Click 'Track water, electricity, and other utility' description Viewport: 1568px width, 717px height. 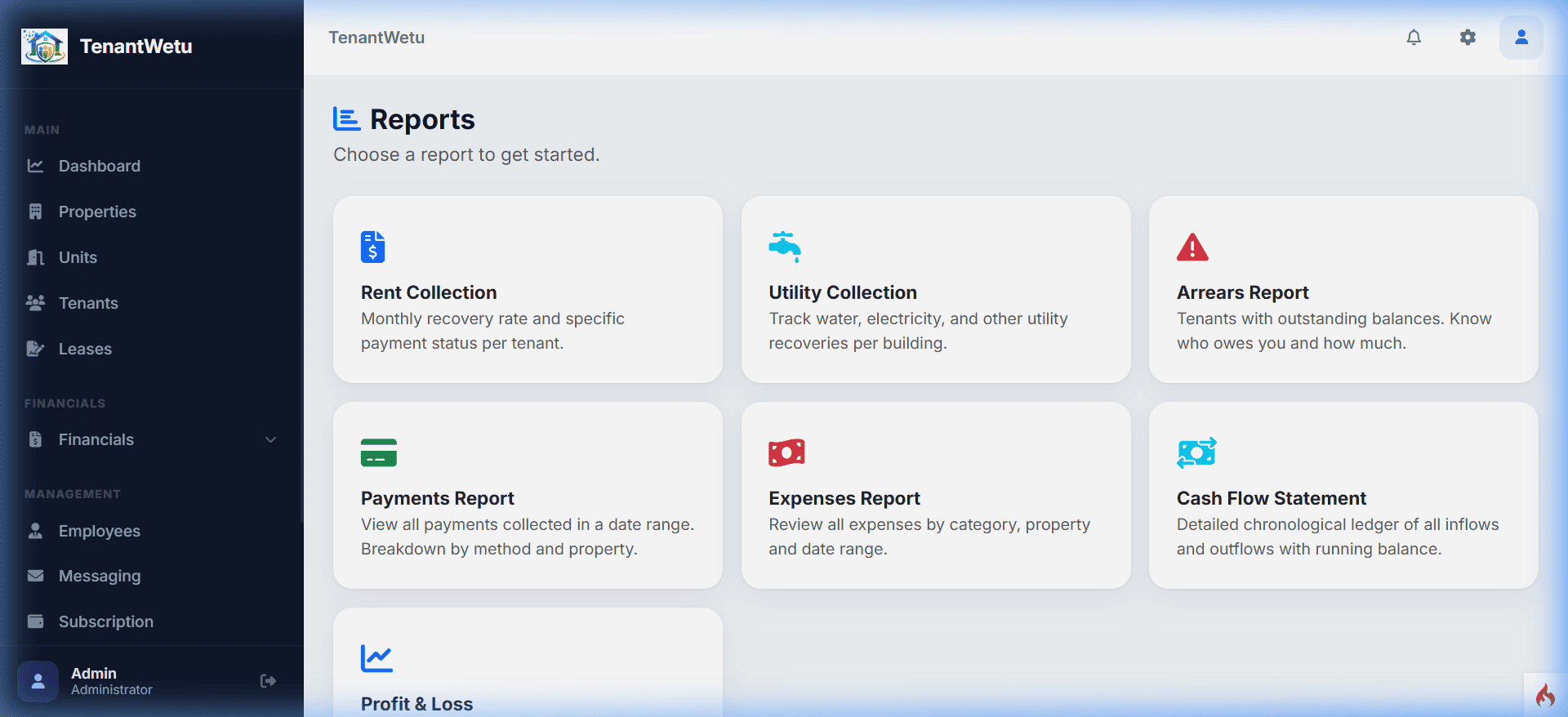(x=918, y=318)
